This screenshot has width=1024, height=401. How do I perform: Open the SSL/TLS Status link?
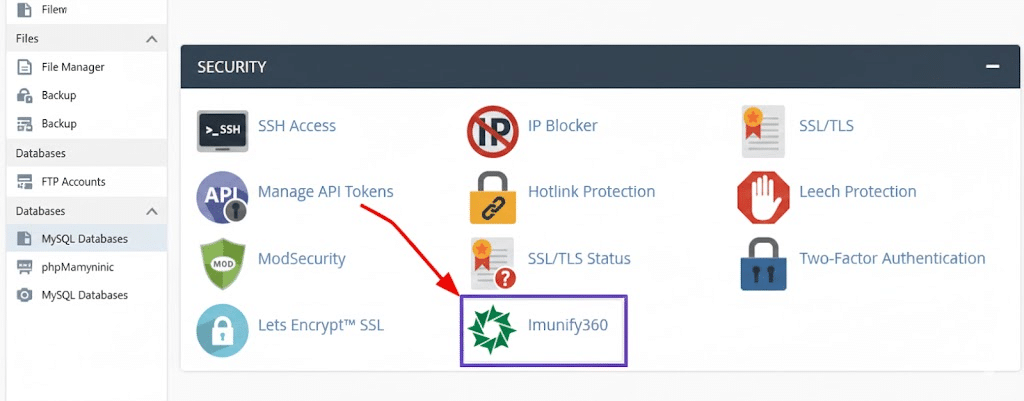click(579, 259)
